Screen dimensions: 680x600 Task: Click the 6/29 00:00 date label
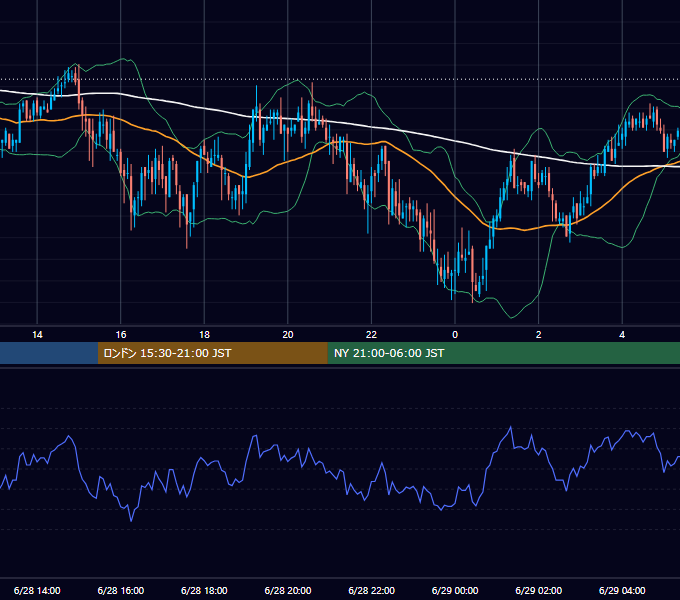pos(455,590)
